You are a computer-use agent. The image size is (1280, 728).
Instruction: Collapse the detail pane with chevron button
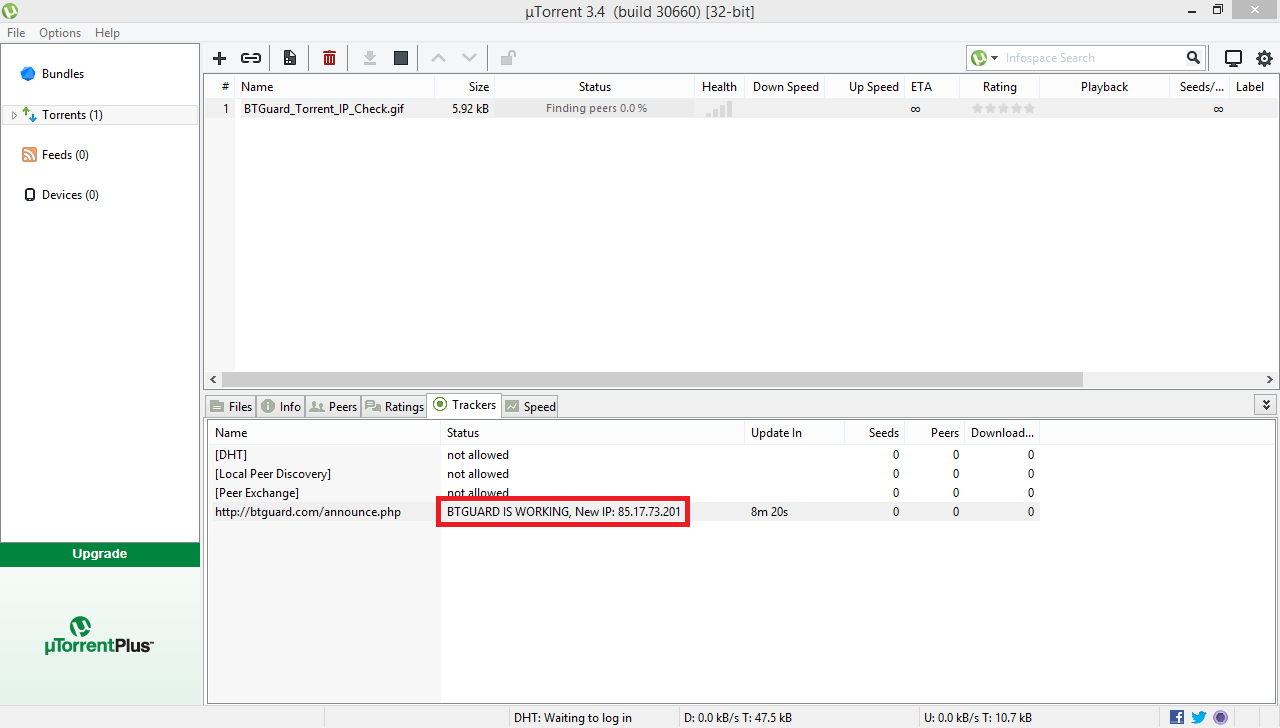(x=1266, y=405)
